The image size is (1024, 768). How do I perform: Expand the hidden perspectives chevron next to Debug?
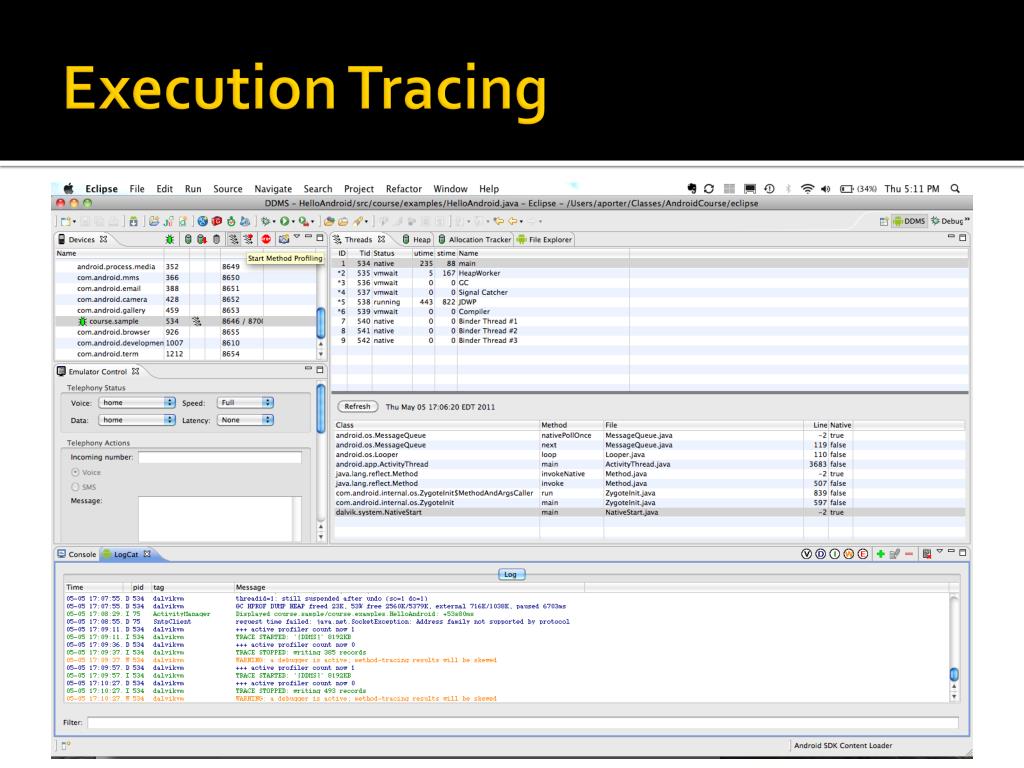pos(967,219)
